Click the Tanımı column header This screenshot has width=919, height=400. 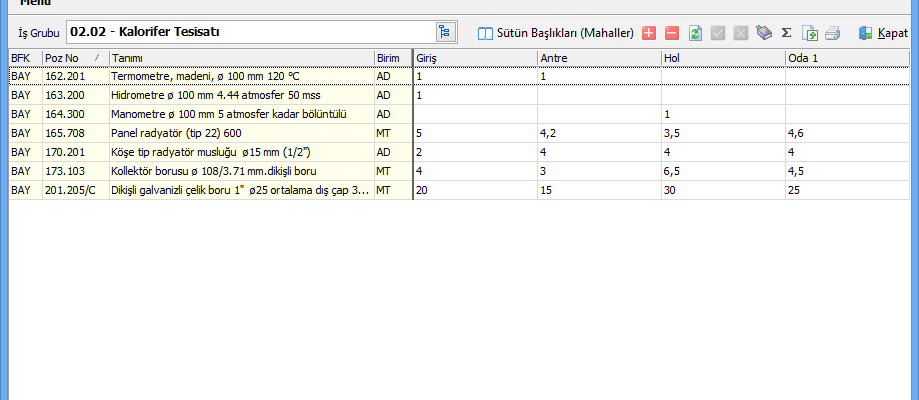[x=240, y=58]
